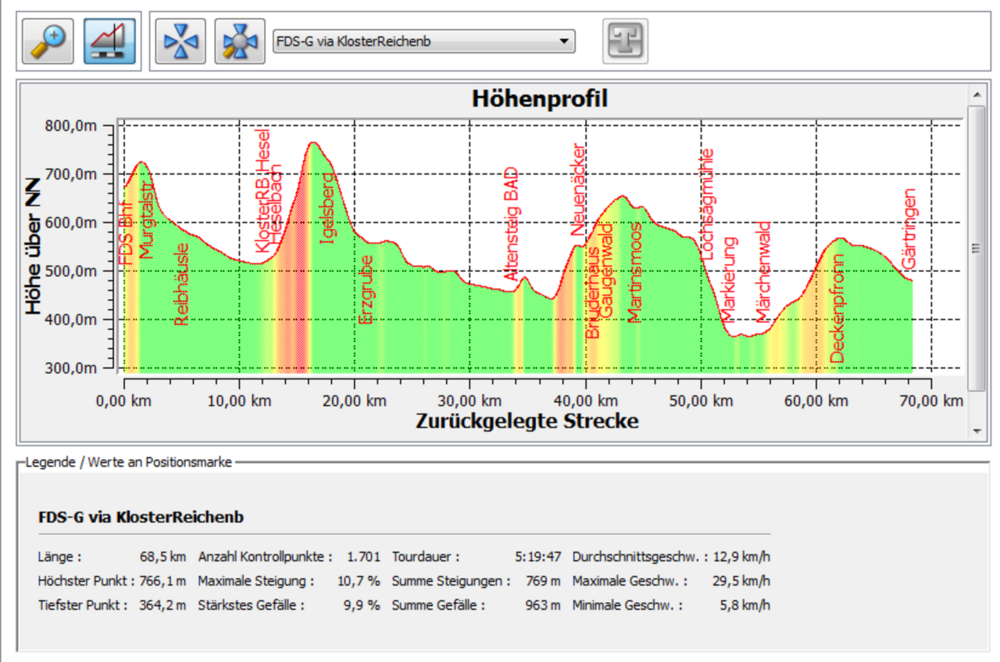Click the legend heading FDS-G via KlosterReichenb

141,517
